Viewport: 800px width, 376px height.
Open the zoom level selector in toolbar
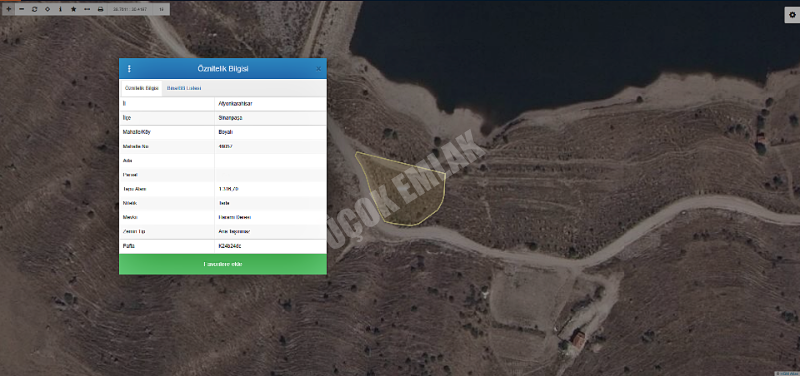pos(161,9)
